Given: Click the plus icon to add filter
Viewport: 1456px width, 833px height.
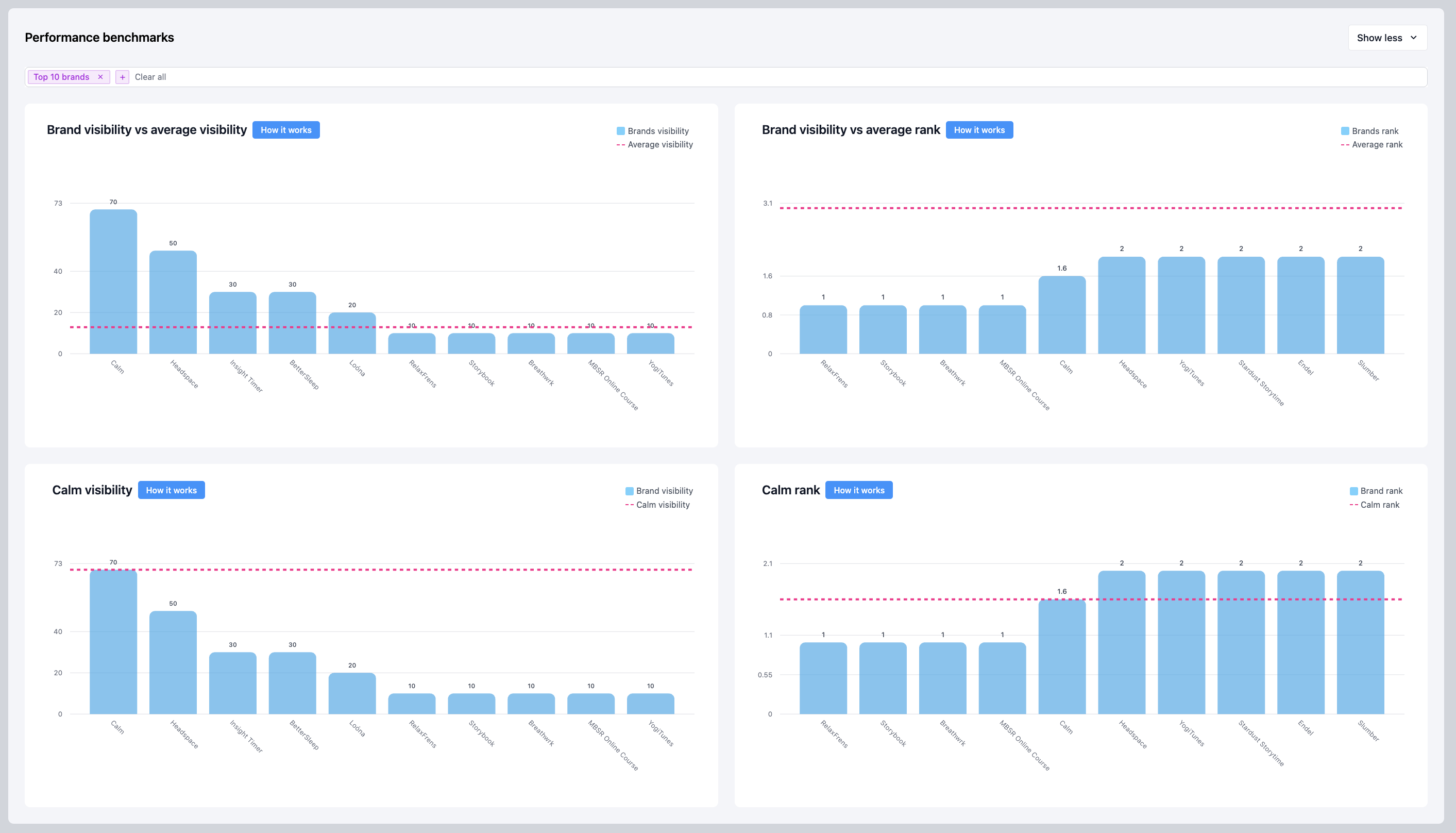Looking at the screenshot, I should click(122, 77).
